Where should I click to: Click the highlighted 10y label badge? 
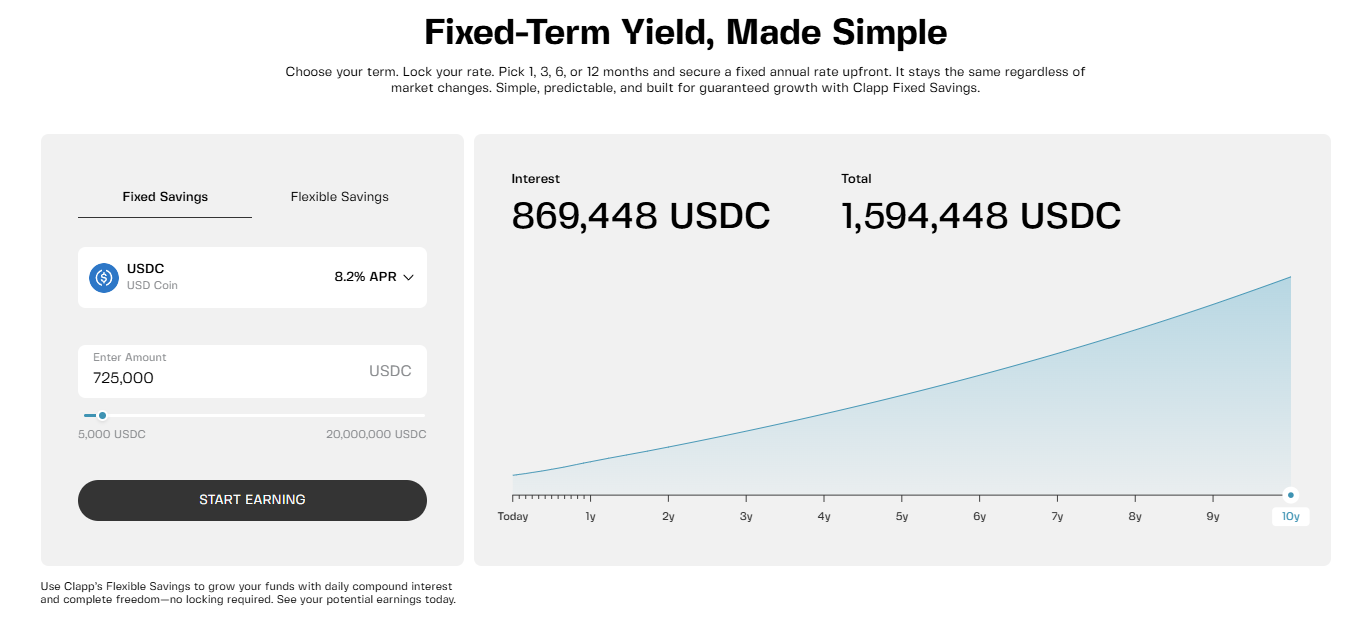click(x=1291, y=516)
